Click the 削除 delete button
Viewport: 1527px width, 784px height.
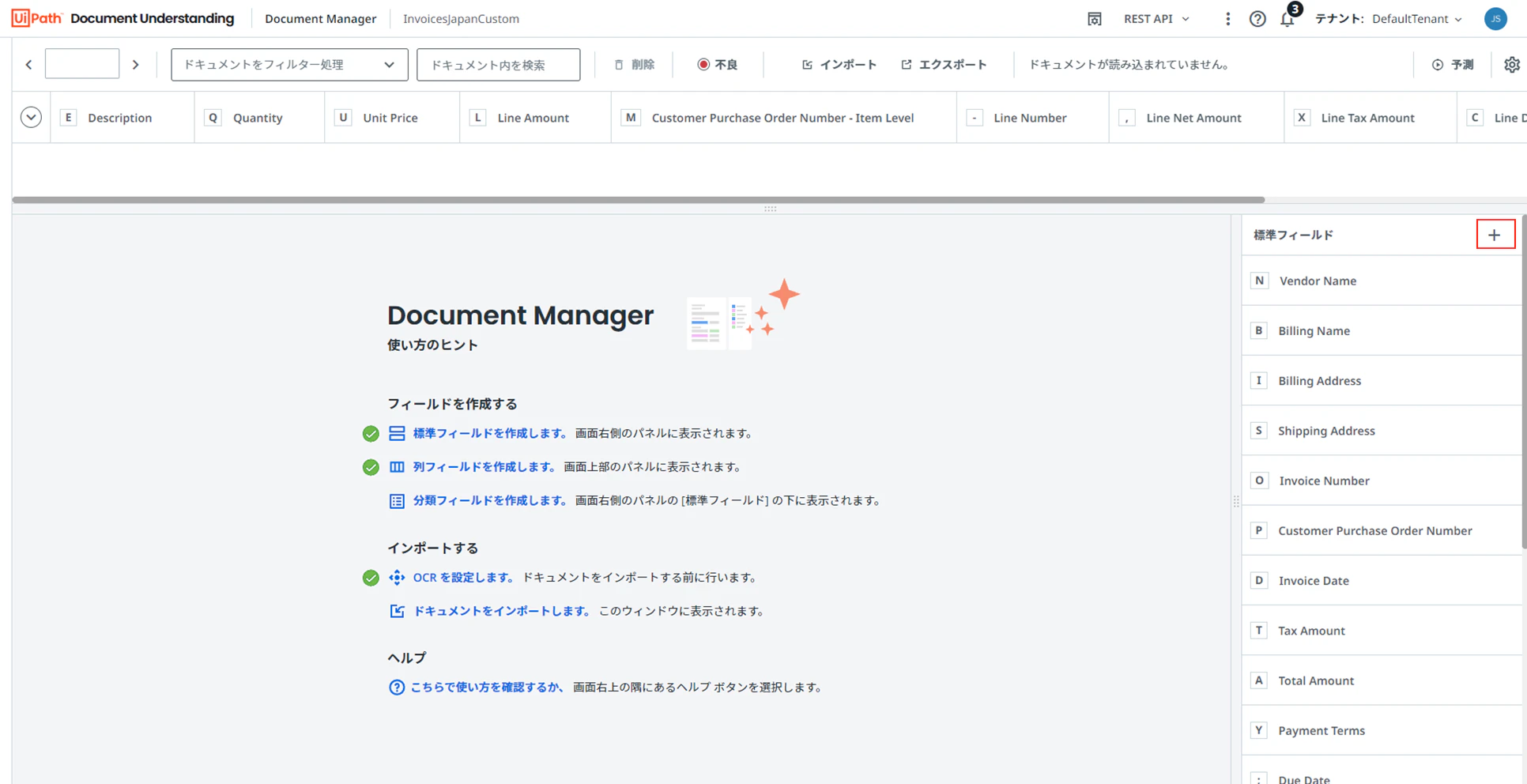[635, 65]
